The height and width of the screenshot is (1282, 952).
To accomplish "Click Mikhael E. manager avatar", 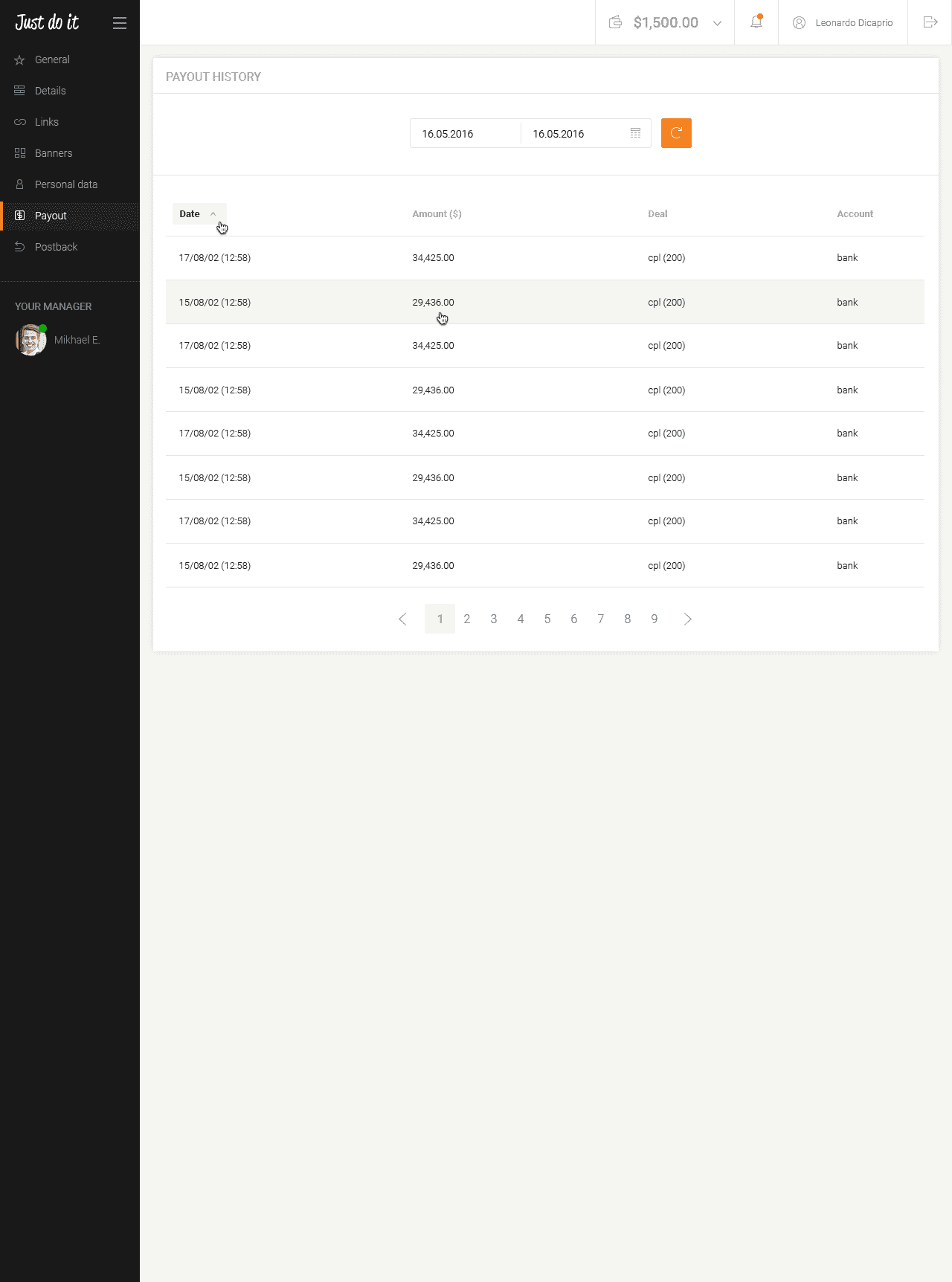I will [x=30, y=340].
